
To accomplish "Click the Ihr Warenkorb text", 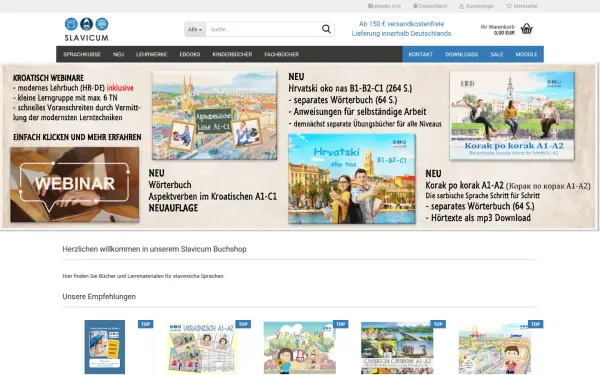I will 497,27.
